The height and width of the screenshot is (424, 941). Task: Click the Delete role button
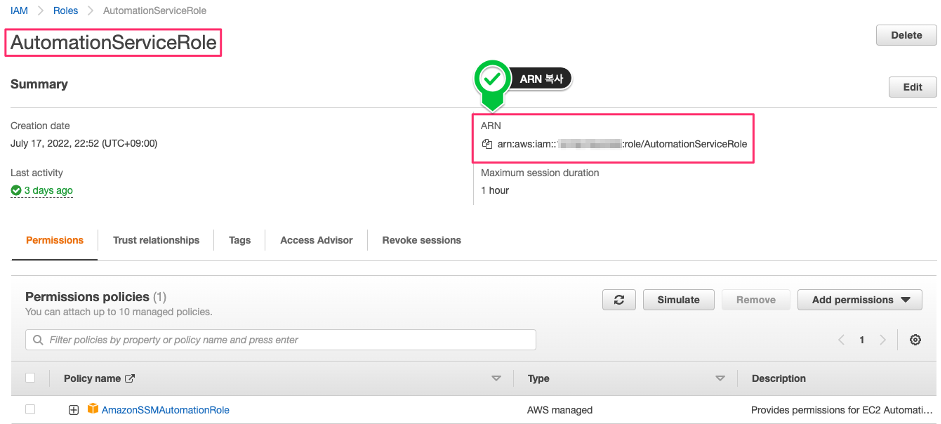coord(906,35)
